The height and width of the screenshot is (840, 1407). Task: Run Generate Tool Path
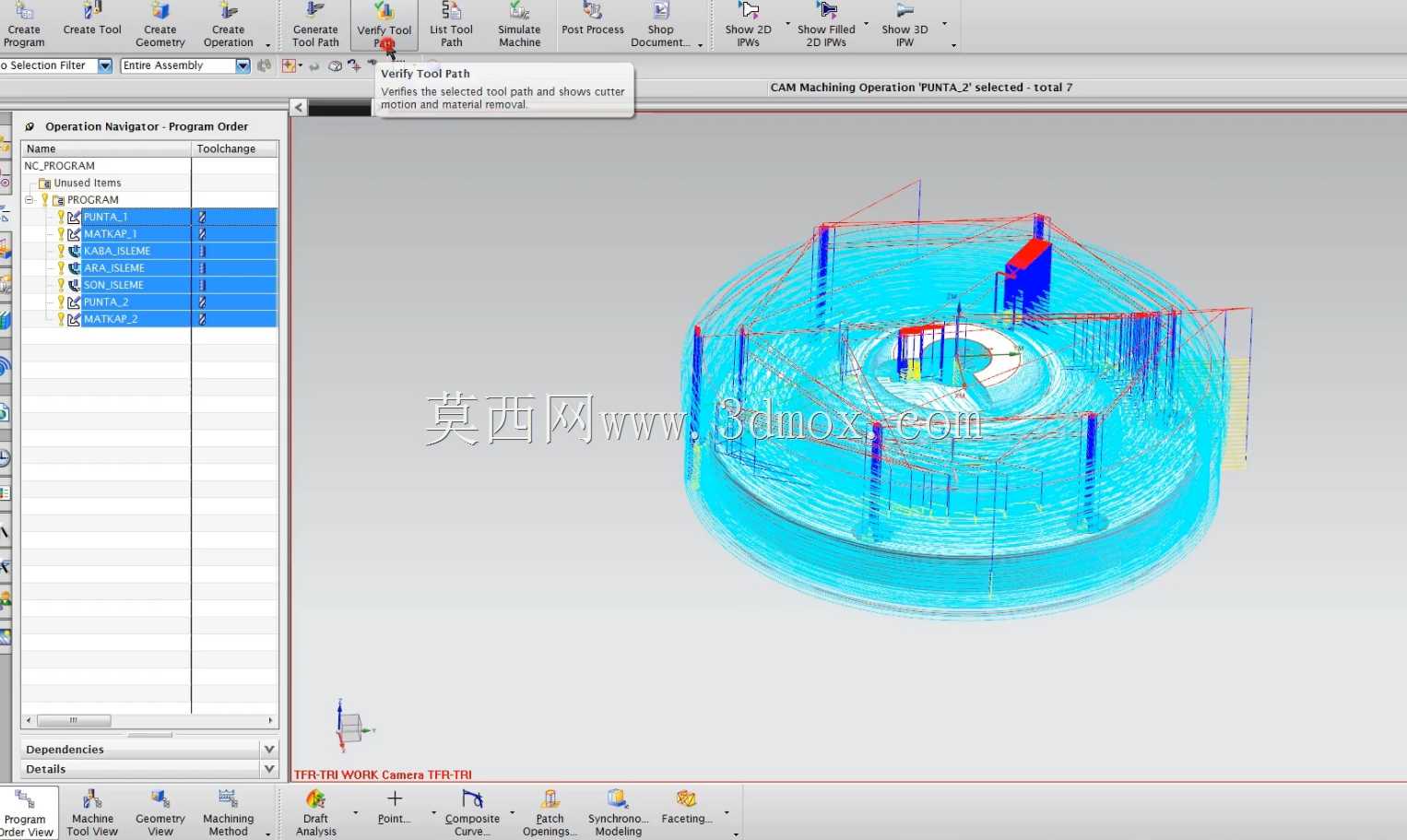[315, 24]
